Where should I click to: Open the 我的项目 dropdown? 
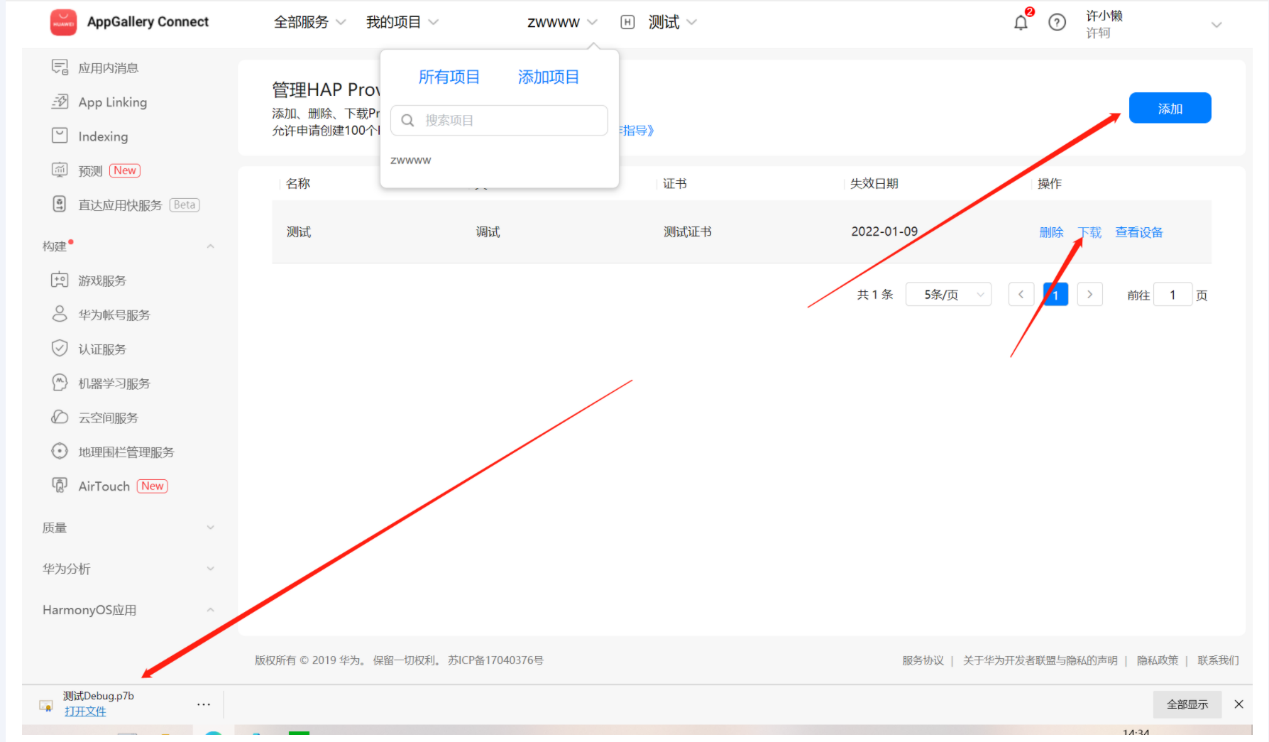tap(402, 22)
